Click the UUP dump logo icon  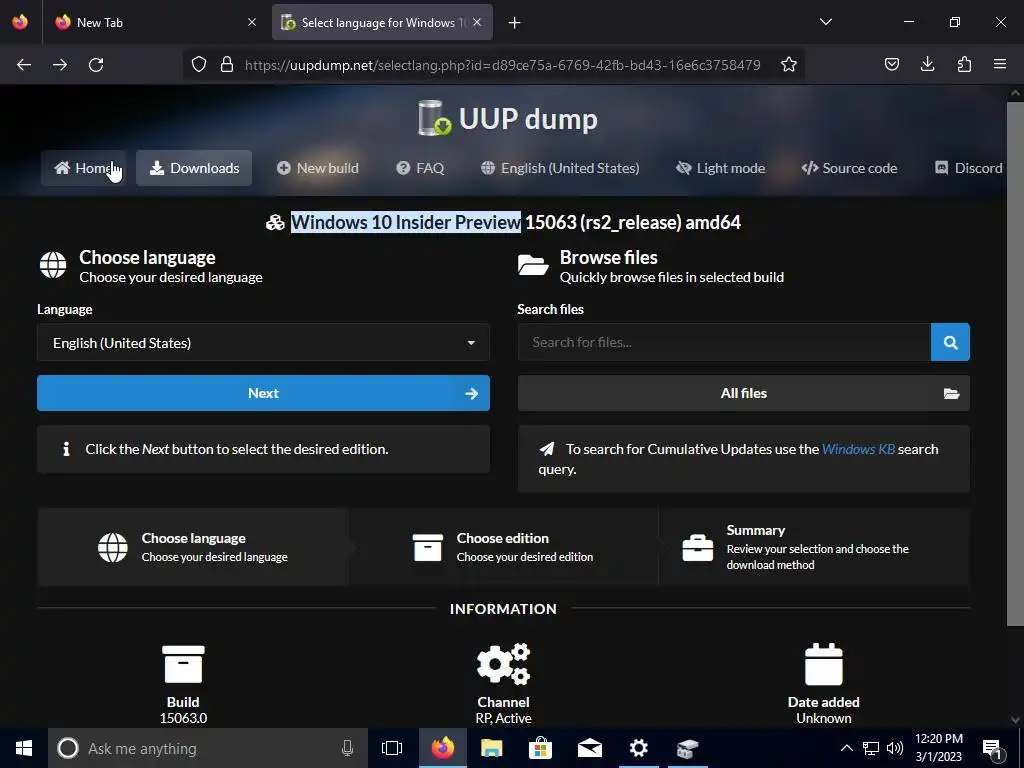(x=434, y=118)
